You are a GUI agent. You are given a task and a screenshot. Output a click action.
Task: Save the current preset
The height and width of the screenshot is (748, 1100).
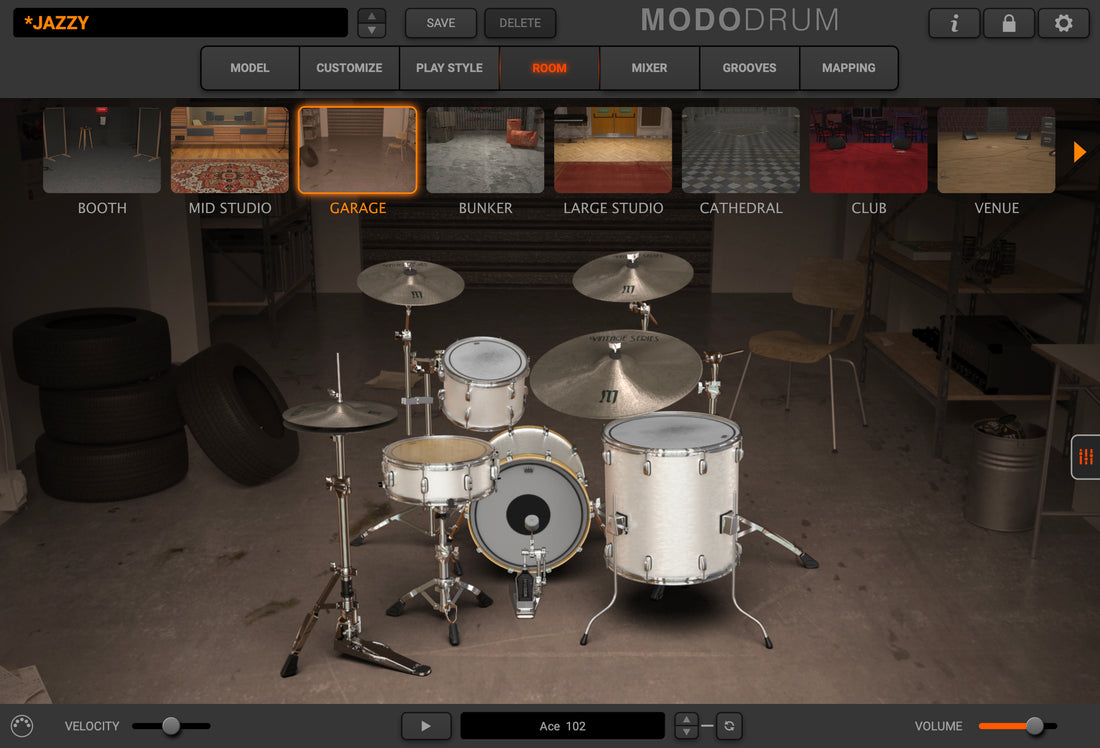click(441, 23)
